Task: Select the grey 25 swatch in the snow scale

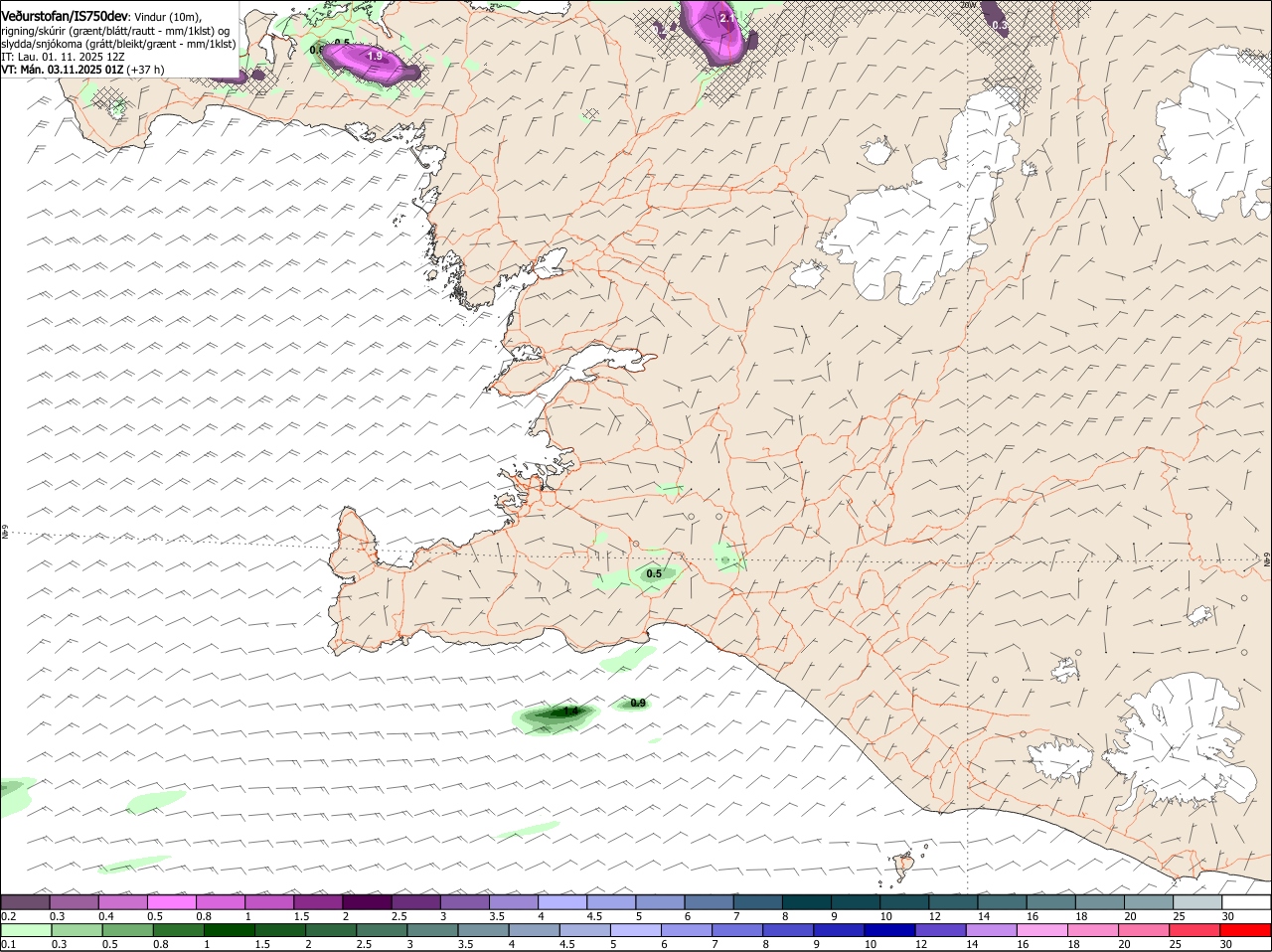Action: pos(1195,902)
